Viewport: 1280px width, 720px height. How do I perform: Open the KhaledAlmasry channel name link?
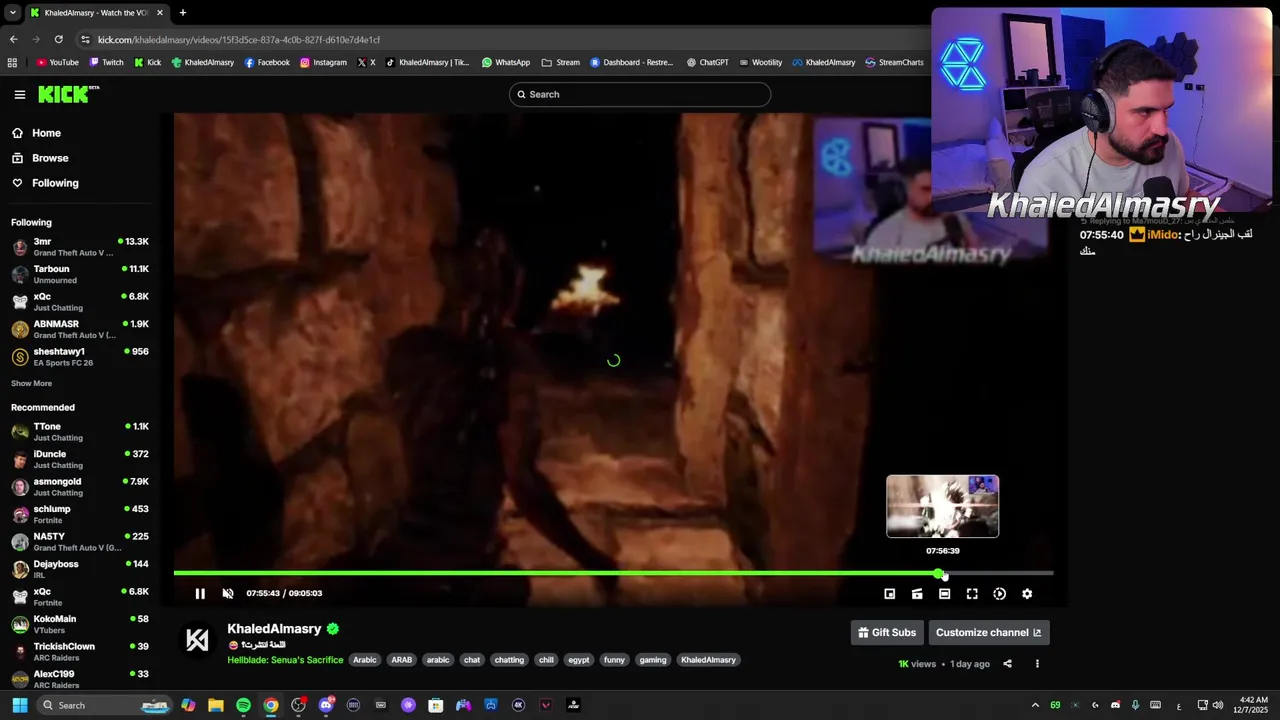pyautogui.click(x=274, y=629)
